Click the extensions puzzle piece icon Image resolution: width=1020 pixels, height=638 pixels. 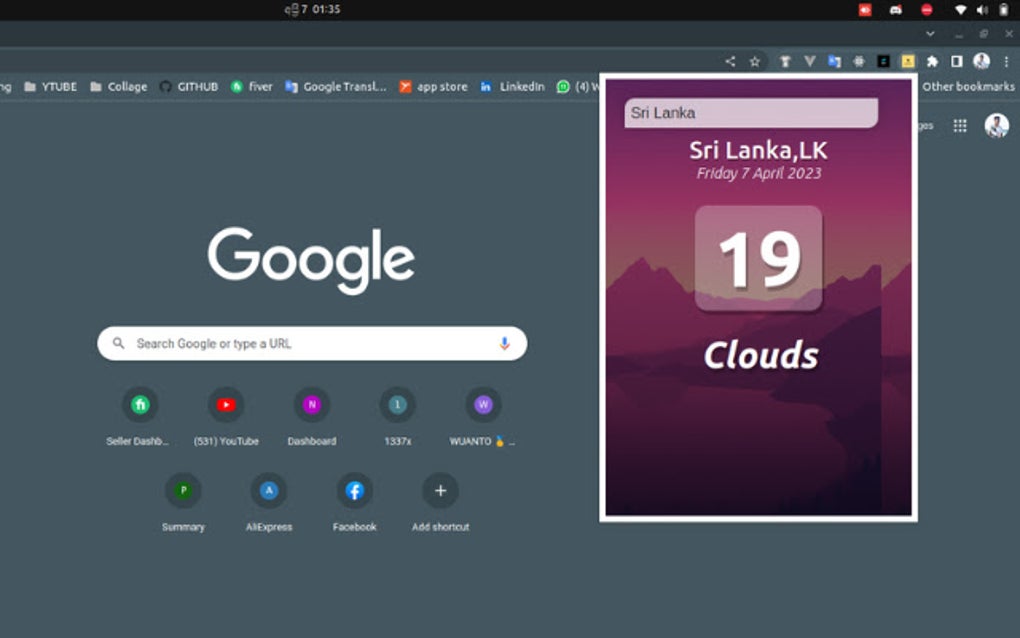click(x=933, y=60)
